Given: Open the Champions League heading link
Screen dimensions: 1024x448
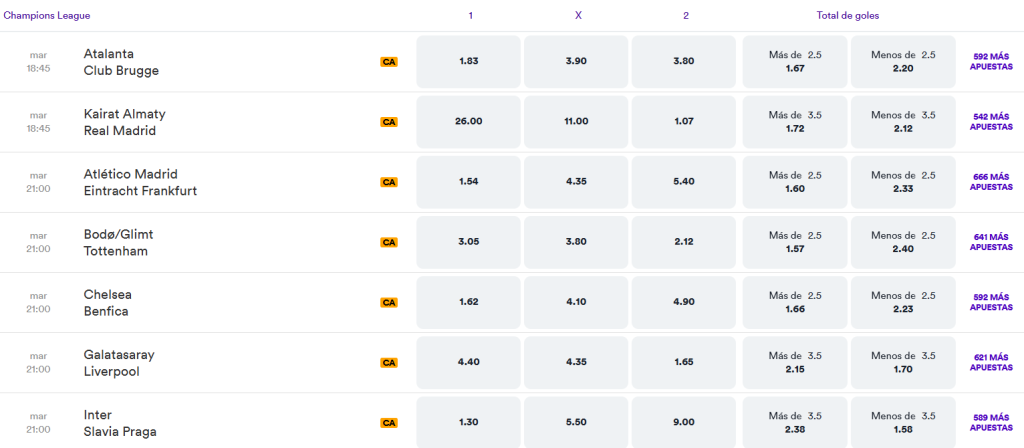Looking at the screenshot, I should tap(47, 16).
